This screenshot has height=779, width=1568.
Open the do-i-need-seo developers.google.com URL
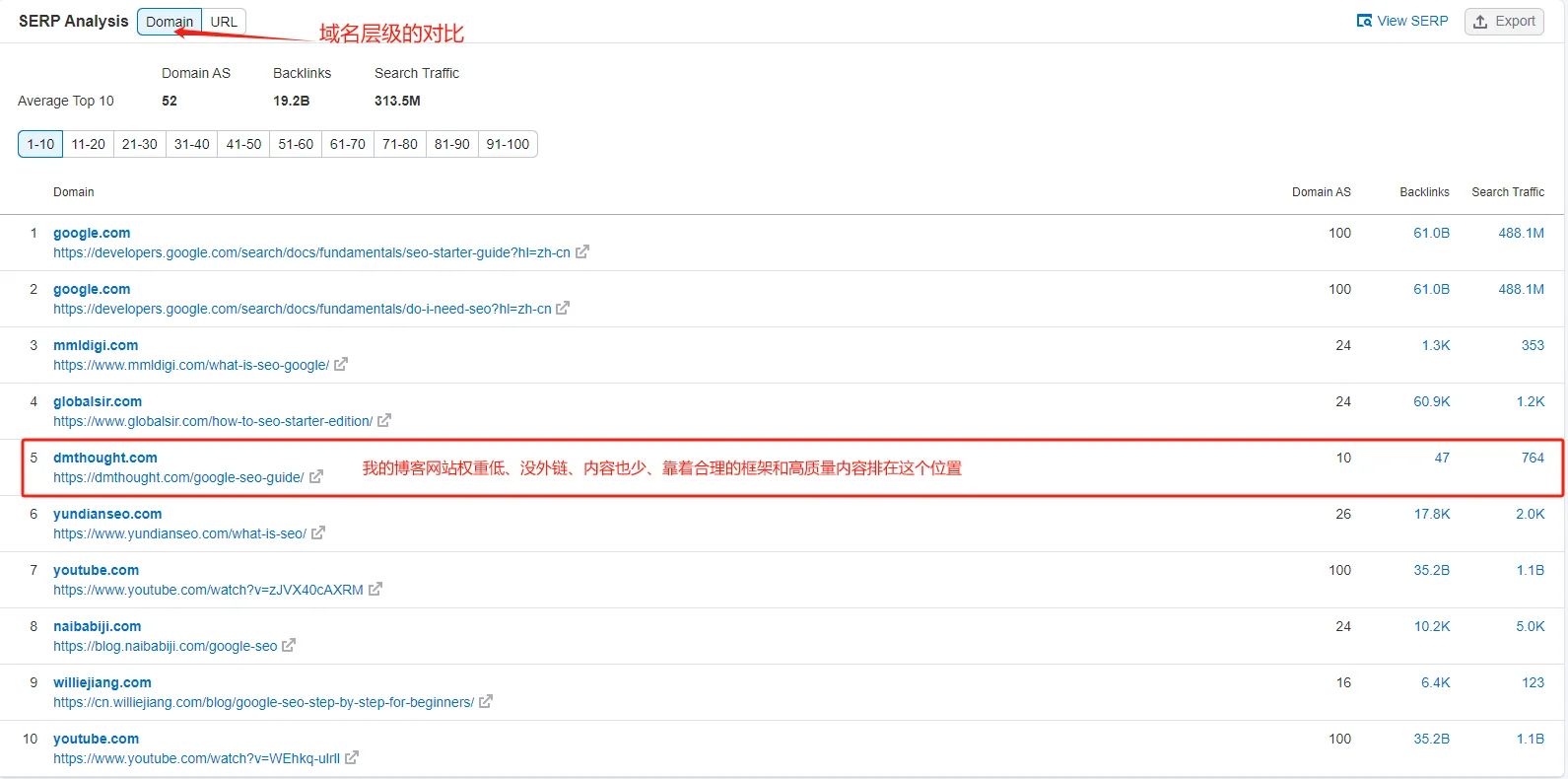coord(303,309)
